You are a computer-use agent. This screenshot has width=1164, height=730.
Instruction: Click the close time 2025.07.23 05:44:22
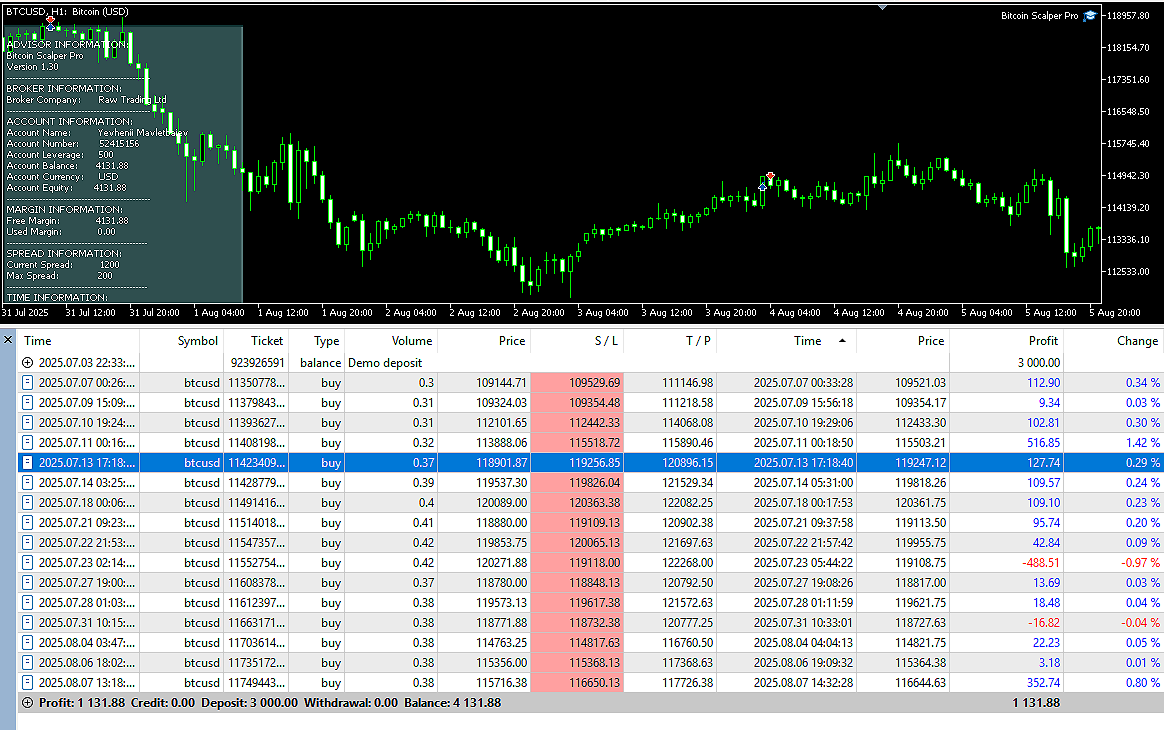click(803, 563)
